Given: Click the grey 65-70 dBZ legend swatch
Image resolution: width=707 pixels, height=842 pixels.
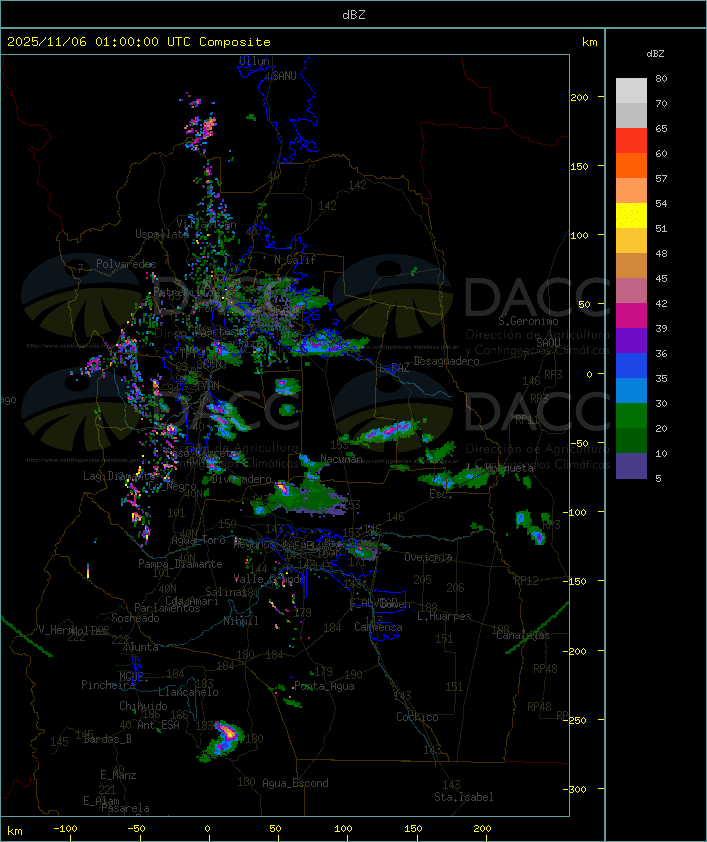Looking at the screenshot, I should pos(631,115).
